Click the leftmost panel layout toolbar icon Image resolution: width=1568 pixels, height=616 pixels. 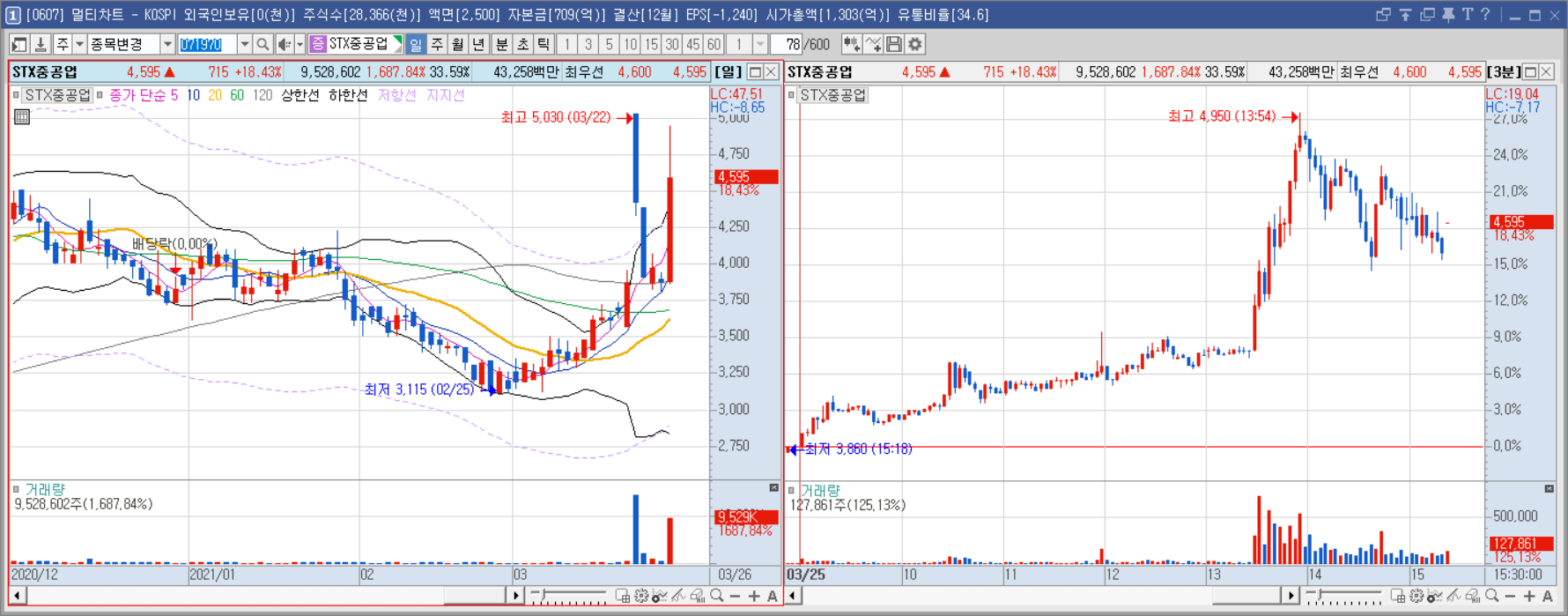18,44
